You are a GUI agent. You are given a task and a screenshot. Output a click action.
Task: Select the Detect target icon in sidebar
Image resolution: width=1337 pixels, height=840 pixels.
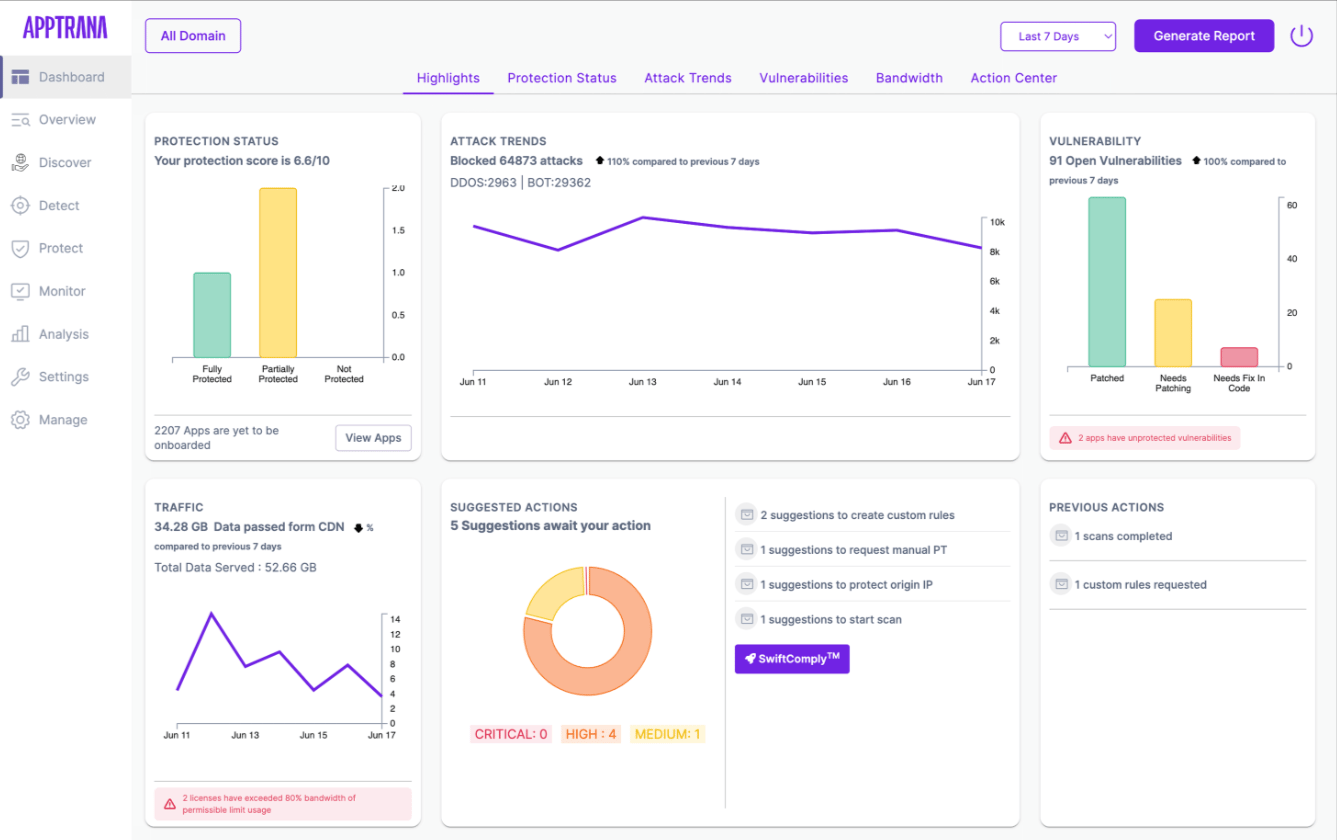coord(20,206)
